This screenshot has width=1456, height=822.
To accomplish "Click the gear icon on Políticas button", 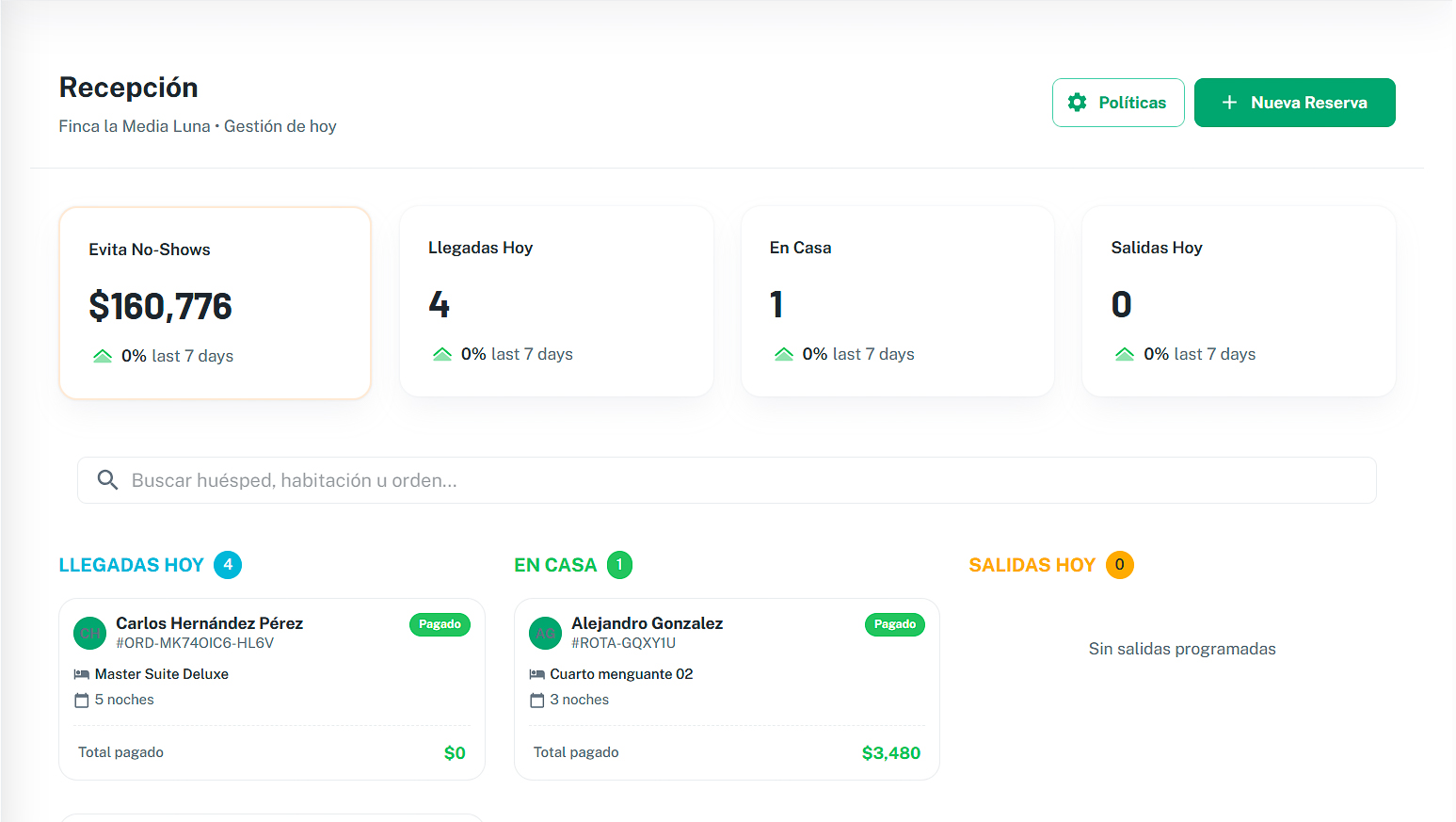I will 1077,102.
